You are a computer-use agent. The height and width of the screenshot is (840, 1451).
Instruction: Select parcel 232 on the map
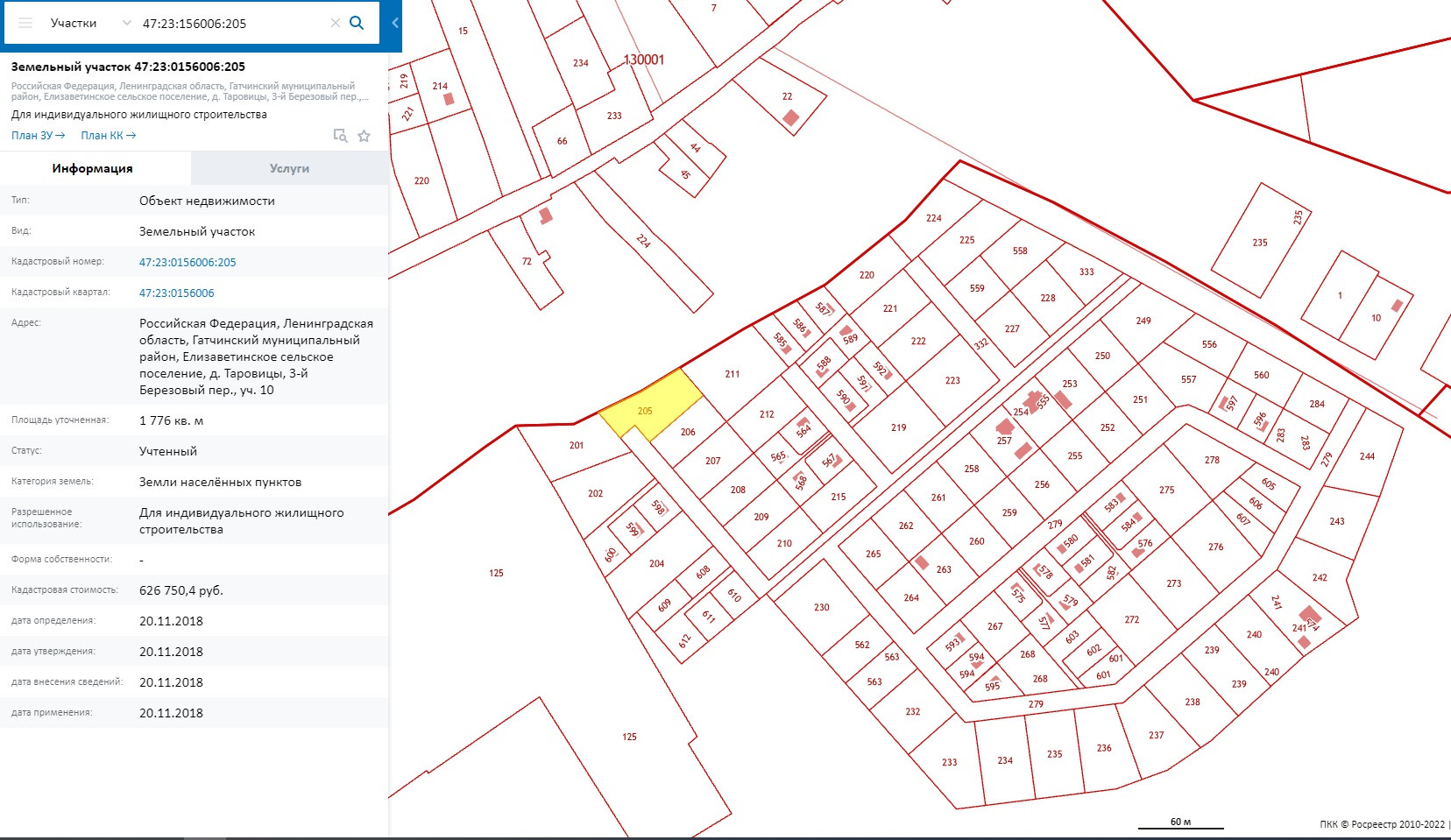[913, 711]
